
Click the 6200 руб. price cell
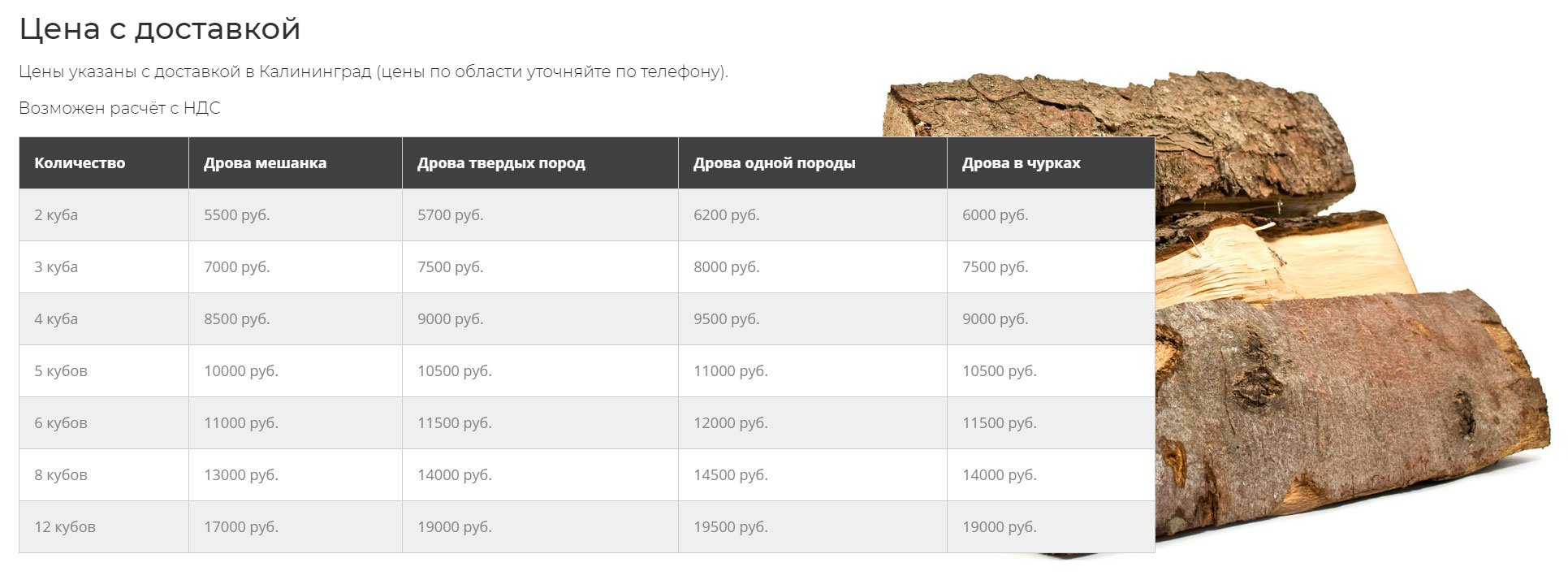click(813, 215)
